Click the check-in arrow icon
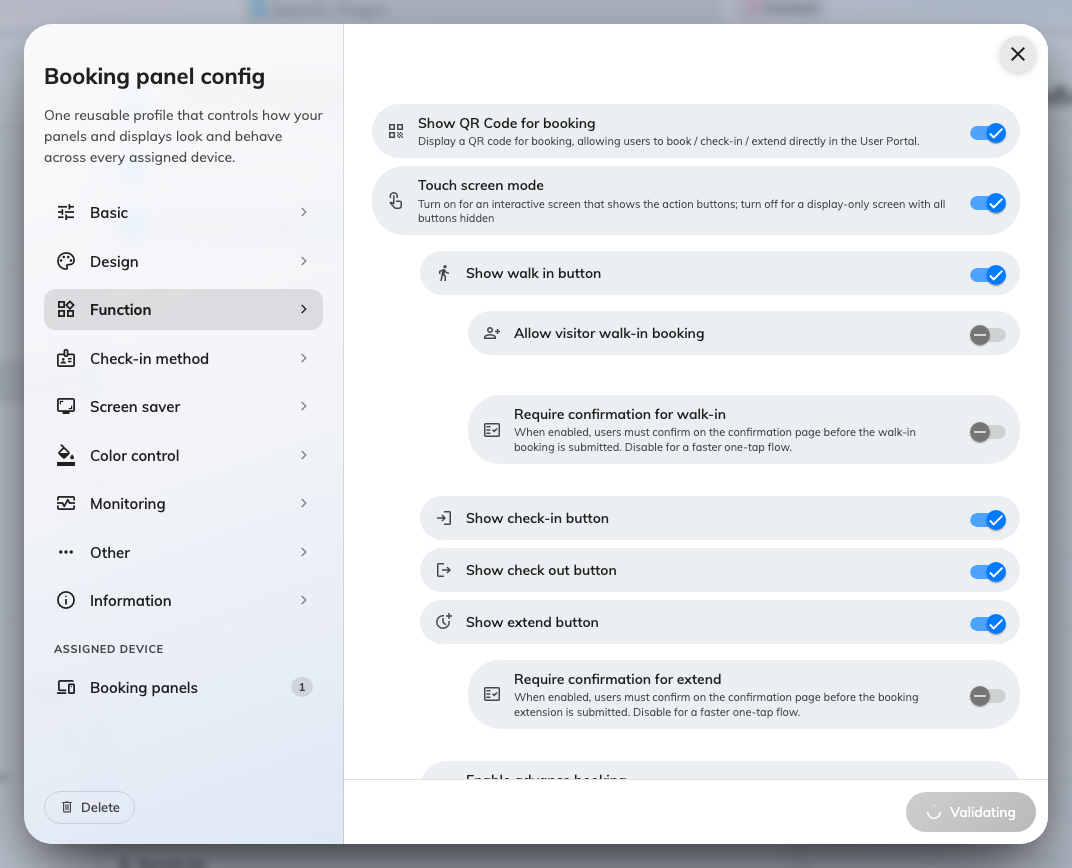The height and width of the screenshot is (868, 1072). pos(444,518)
